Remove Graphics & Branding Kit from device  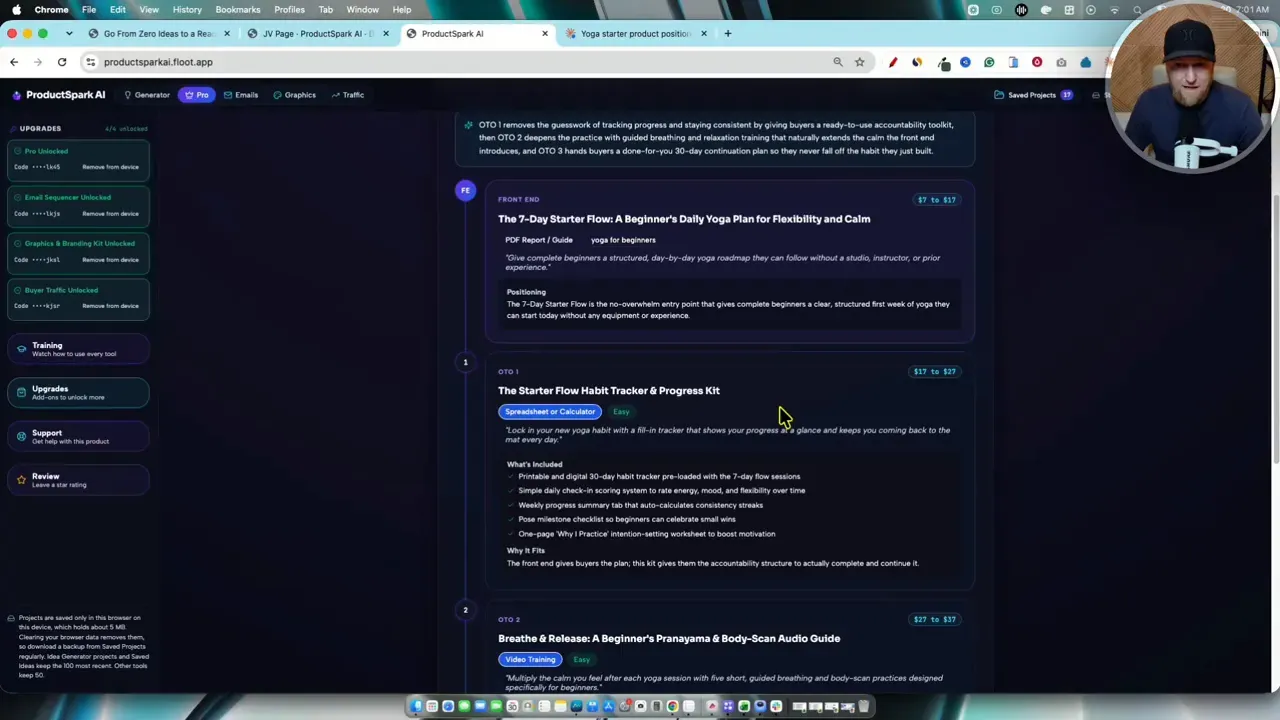point(110,259)
